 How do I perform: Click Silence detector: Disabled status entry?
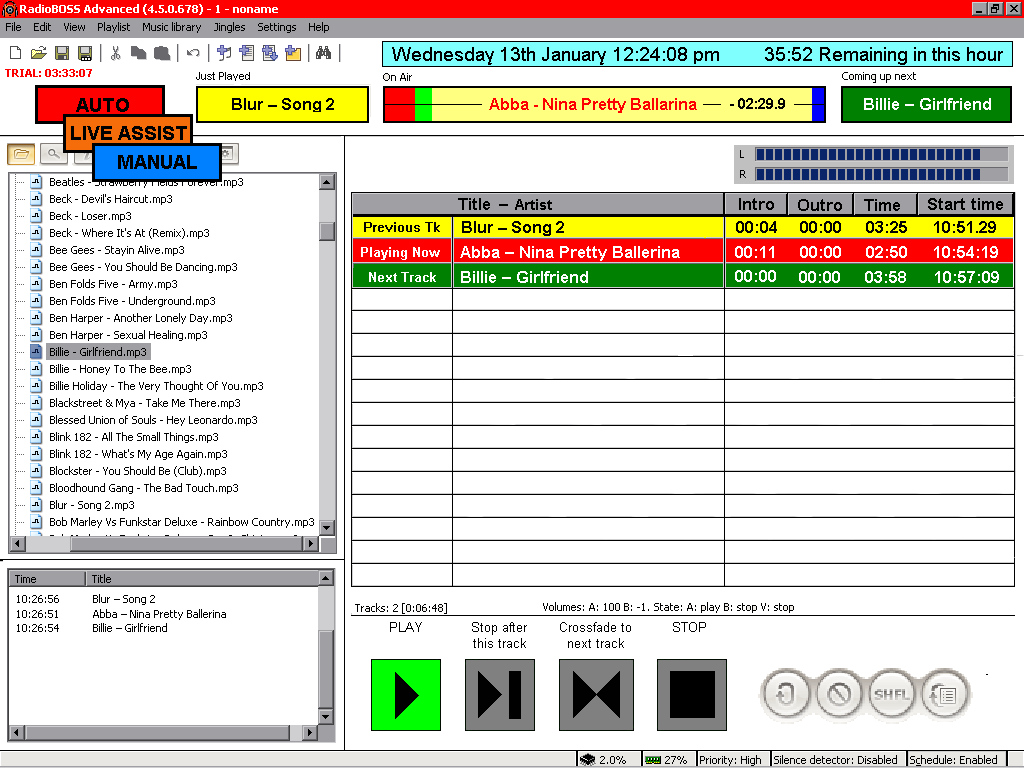pos(835,760)
